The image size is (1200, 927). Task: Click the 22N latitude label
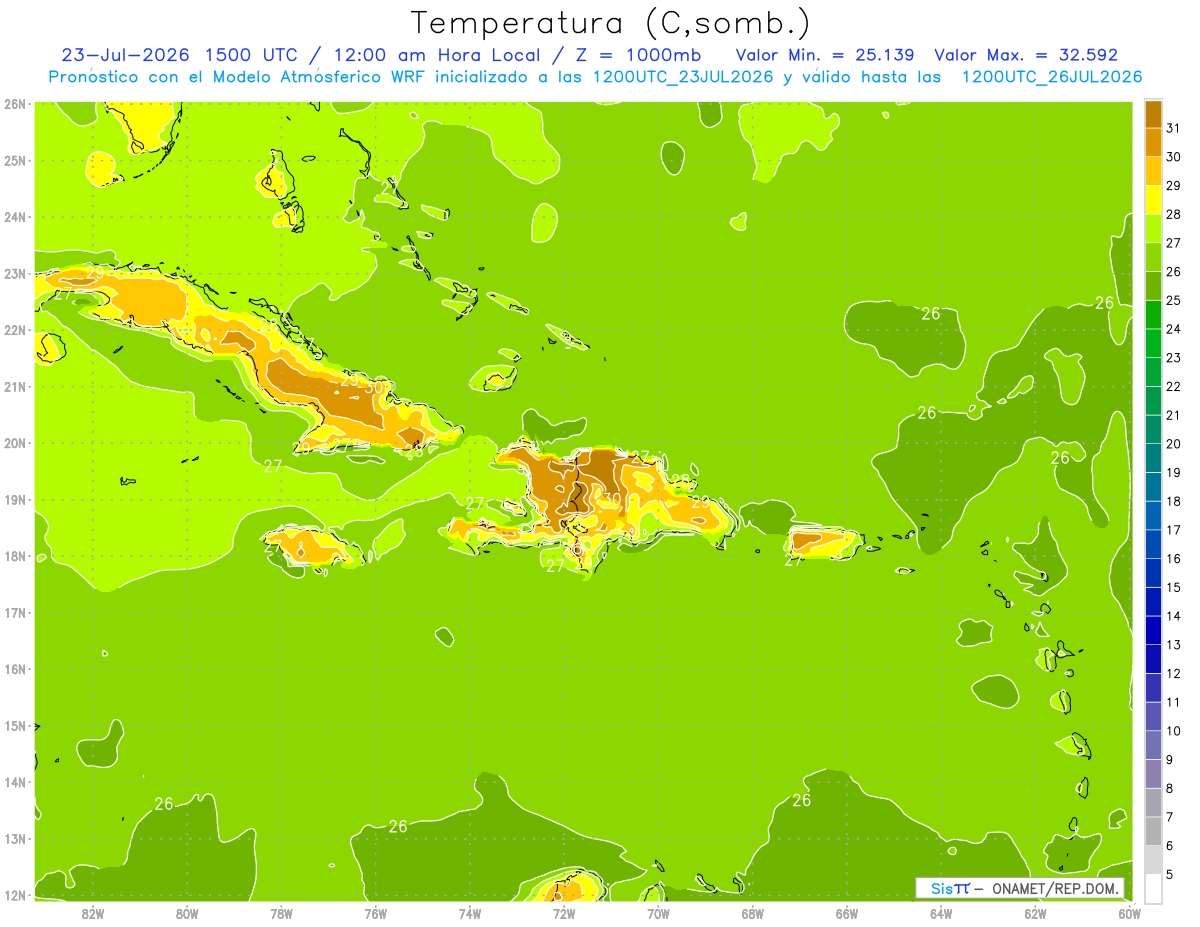coord(14,330)
